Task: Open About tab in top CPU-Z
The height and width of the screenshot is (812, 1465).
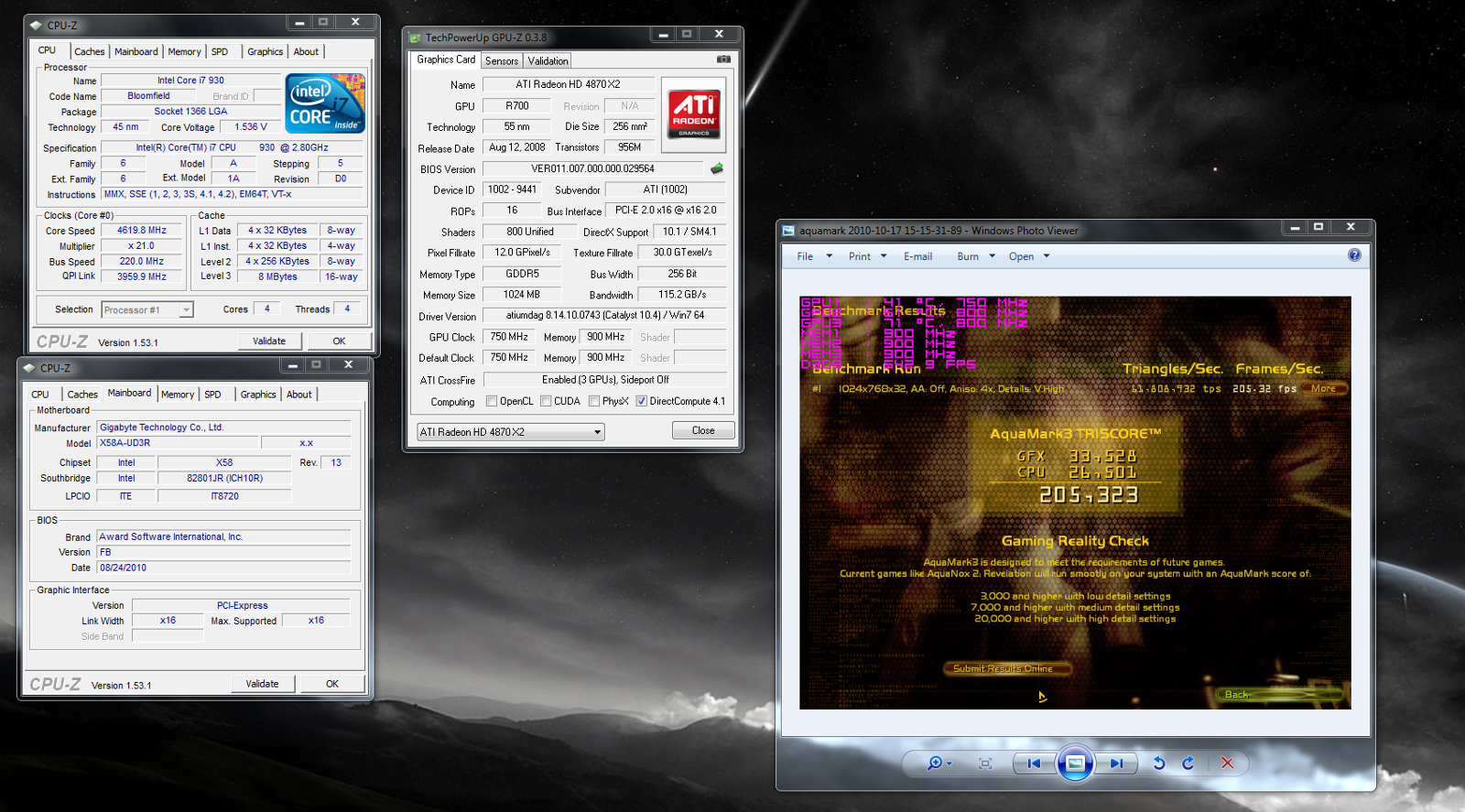Action: [306, 51]
